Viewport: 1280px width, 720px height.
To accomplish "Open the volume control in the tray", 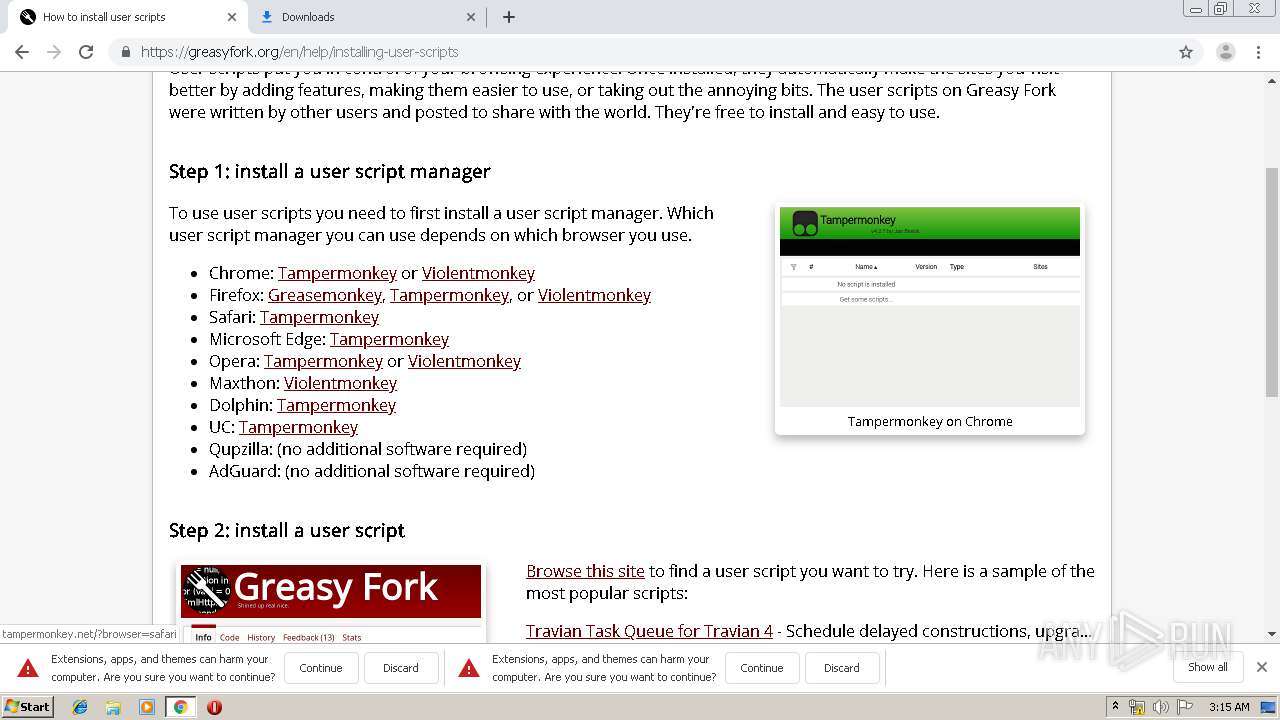I will click(1161, 707).
